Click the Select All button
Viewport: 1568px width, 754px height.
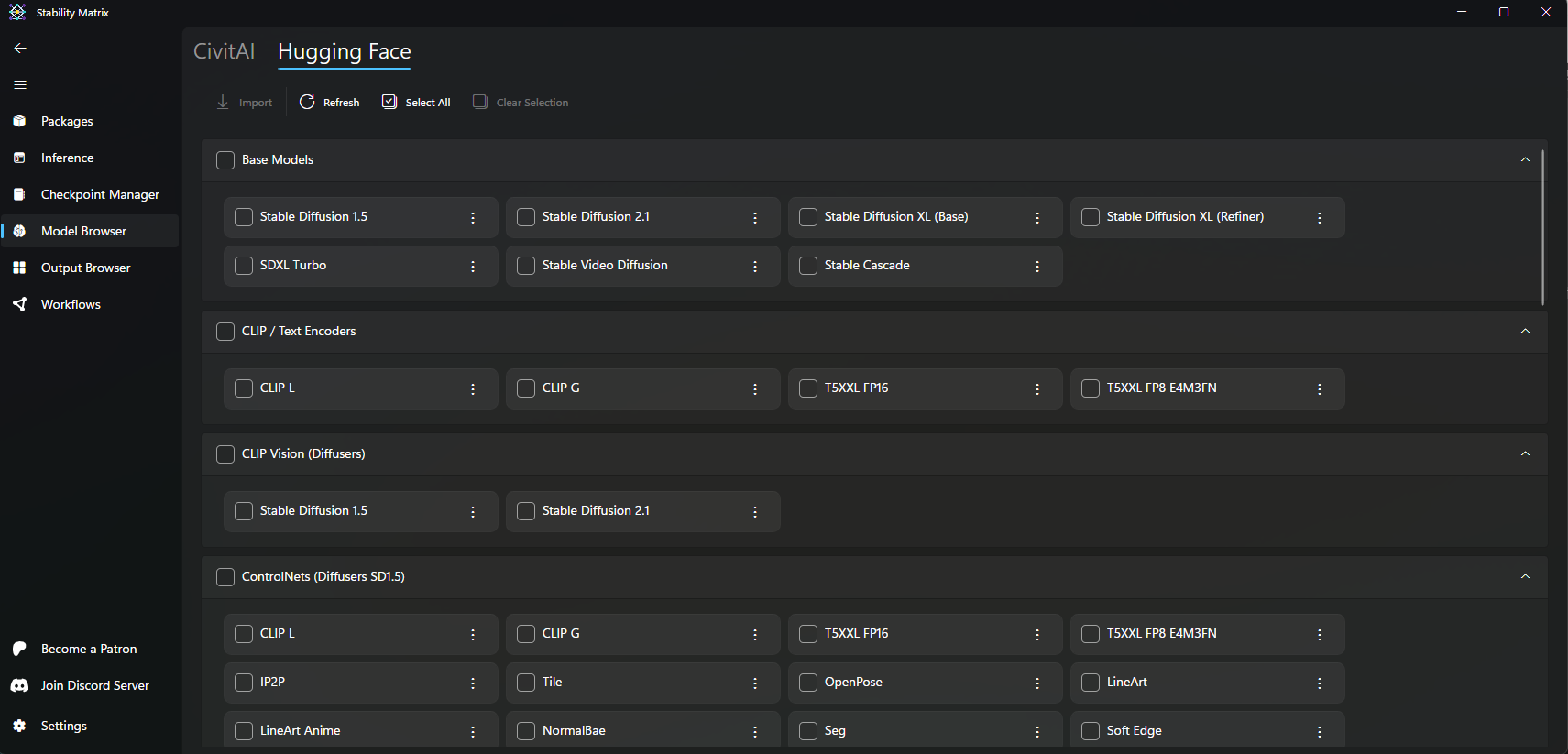416,103
